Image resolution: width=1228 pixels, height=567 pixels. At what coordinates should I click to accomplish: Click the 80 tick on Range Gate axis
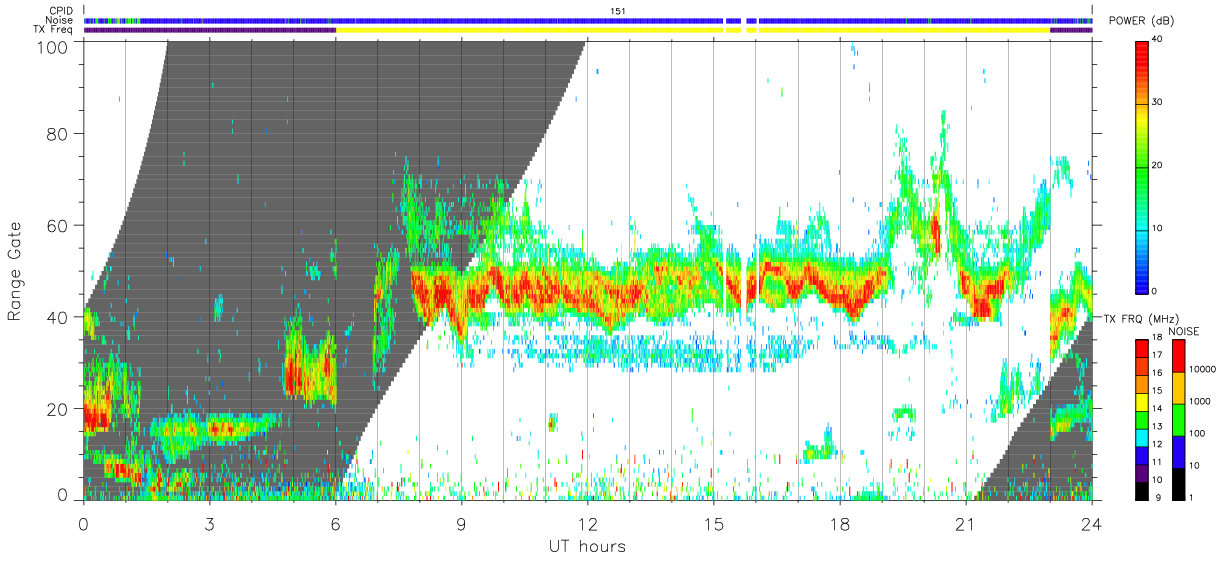pos(57,133)
